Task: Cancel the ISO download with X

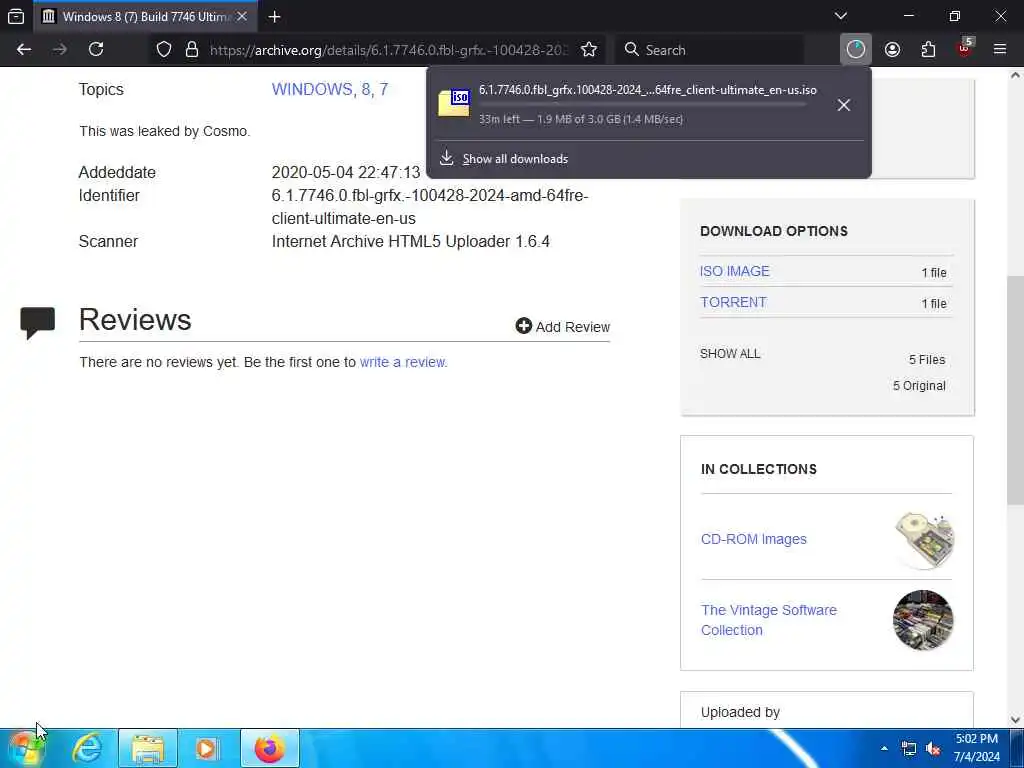Action: (844, 105)
